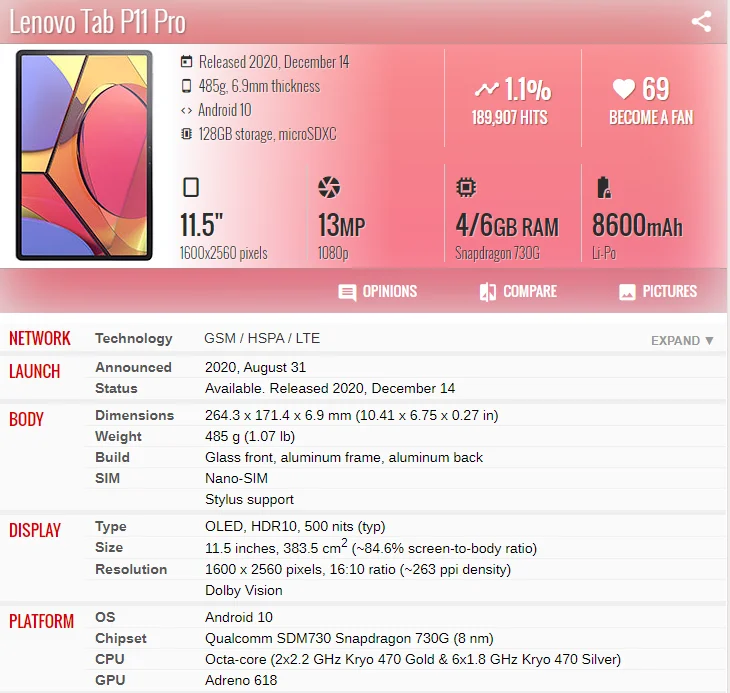This screenshot has height=693, width=730.
Task: Click the BODY section heading
Action: [26, 419]
